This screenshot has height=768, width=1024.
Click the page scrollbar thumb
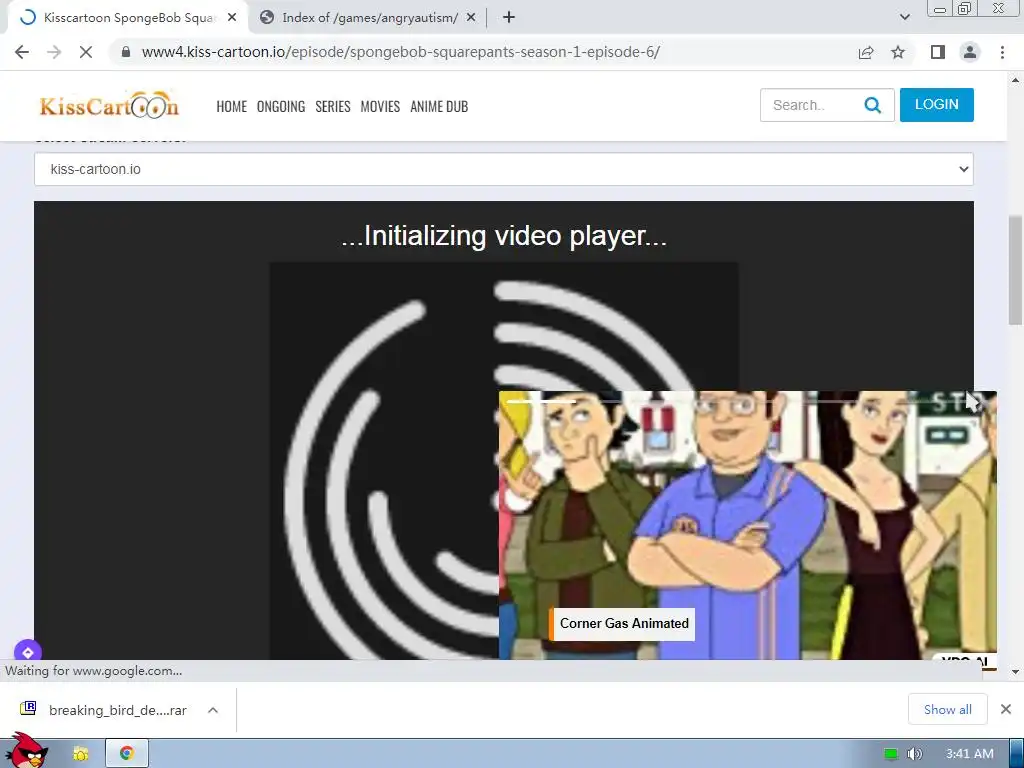[x=1015, y=270]
